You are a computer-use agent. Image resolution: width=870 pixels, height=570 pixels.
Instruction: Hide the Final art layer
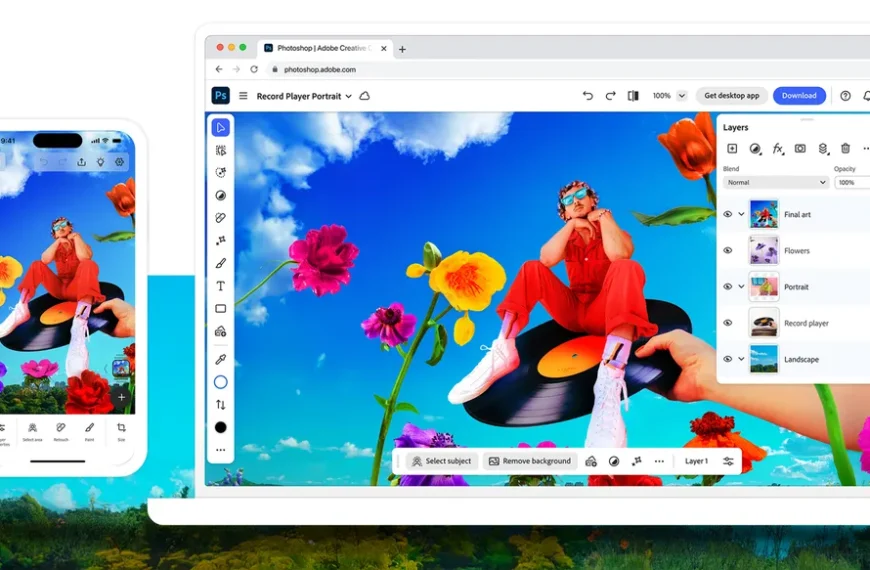pos(727,214)
